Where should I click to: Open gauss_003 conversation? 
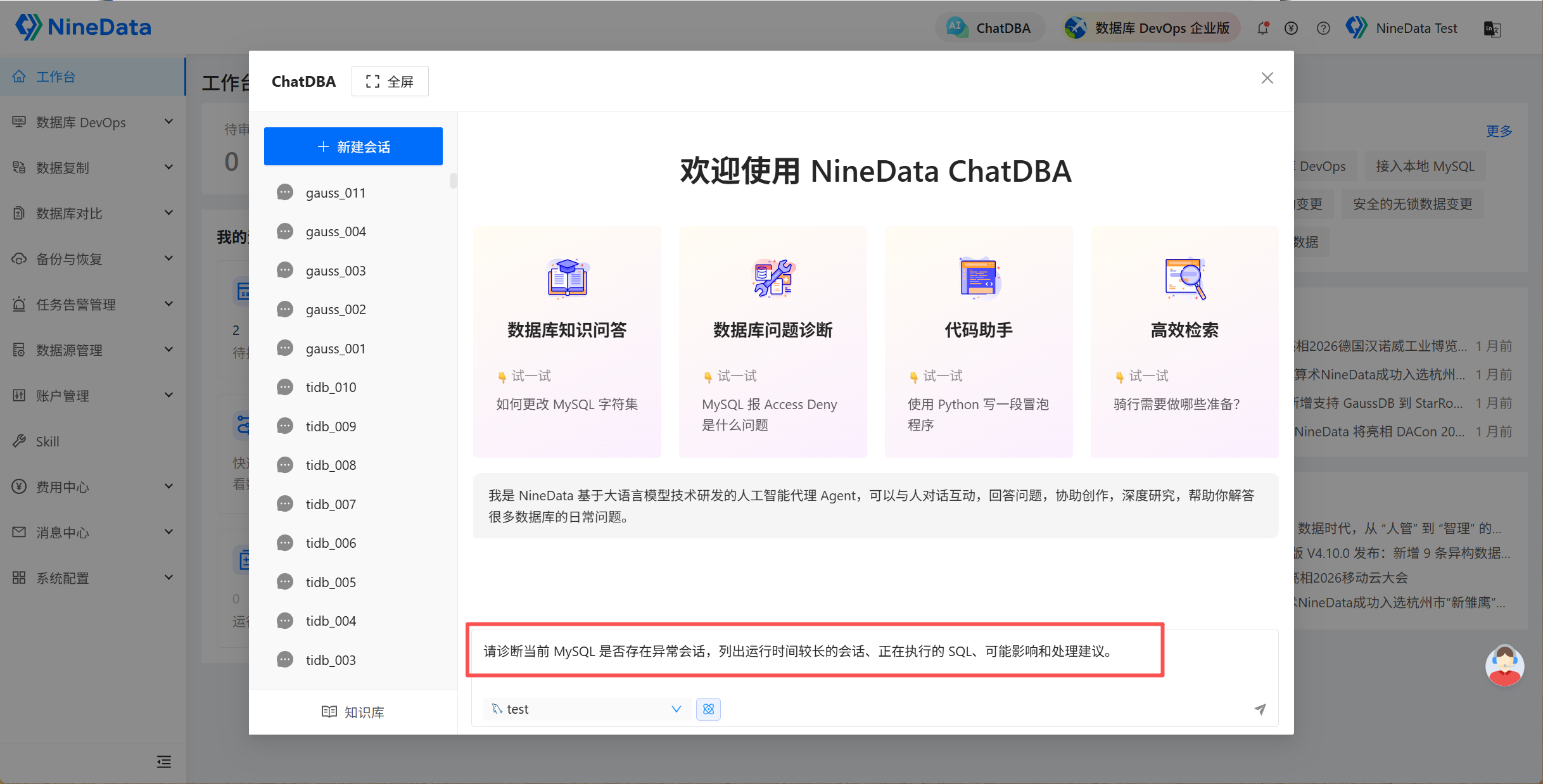[353, 270]
